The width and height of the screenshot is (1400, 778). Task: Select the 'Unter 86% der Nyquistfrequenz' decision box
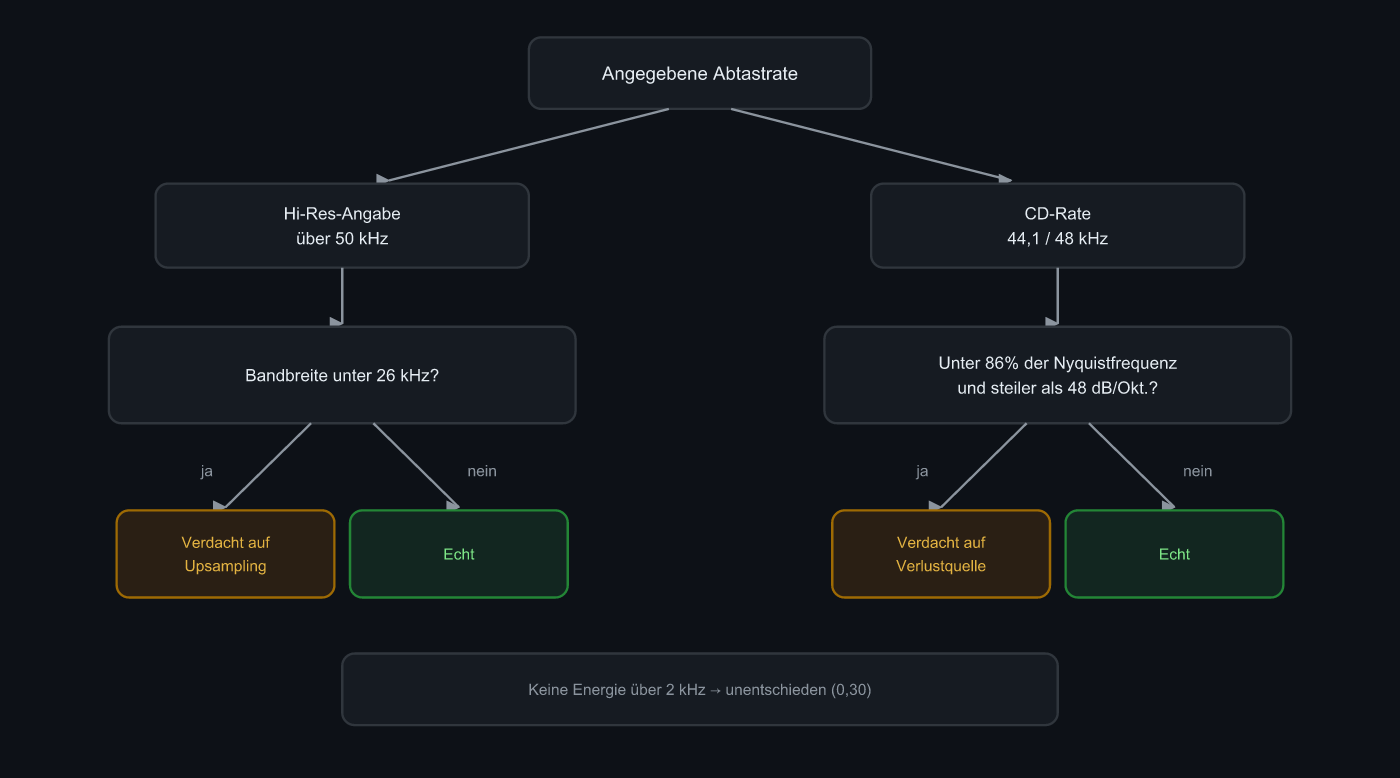click(x=1058, y=375)
